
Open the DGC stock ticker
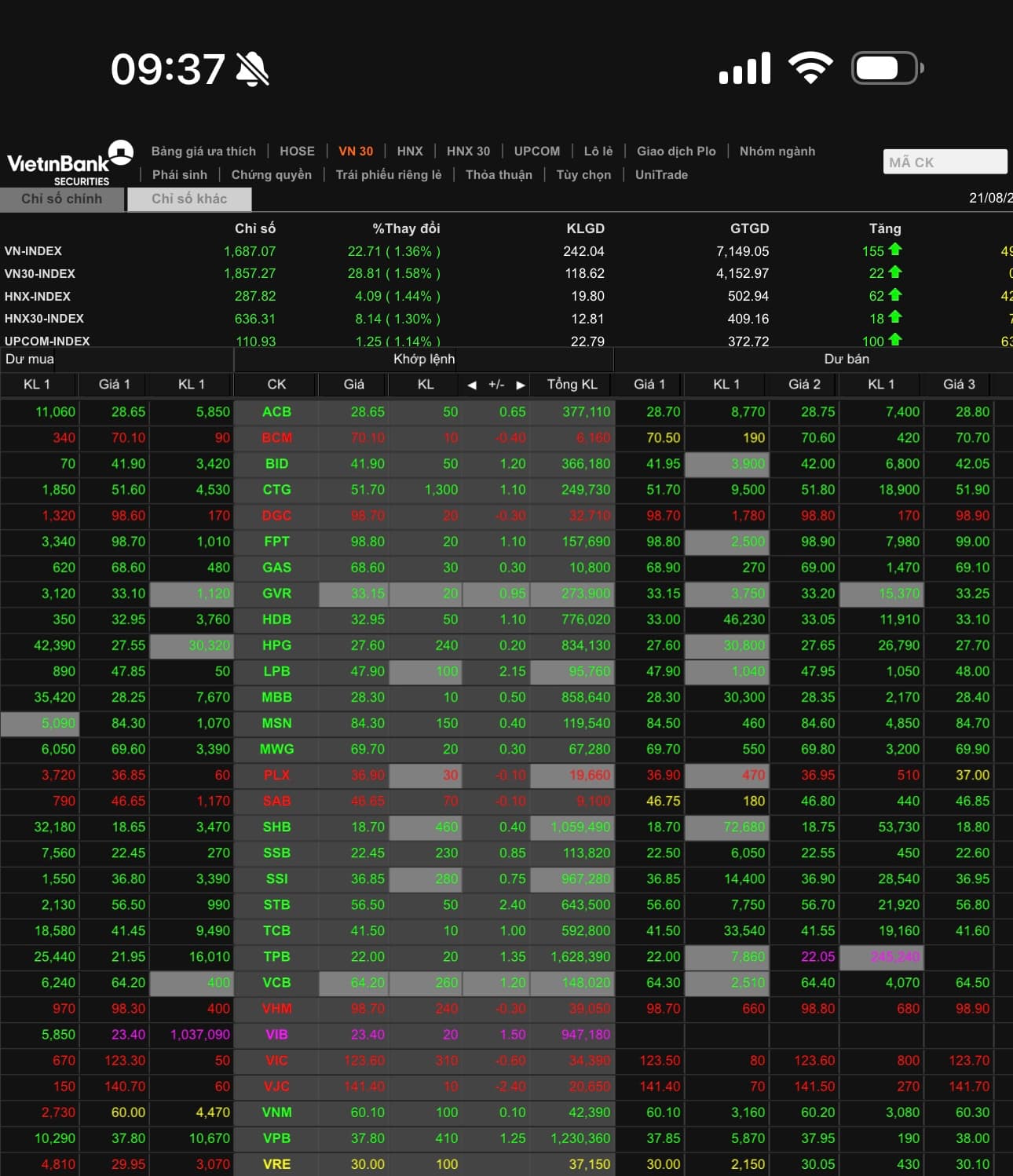point(276,516)
